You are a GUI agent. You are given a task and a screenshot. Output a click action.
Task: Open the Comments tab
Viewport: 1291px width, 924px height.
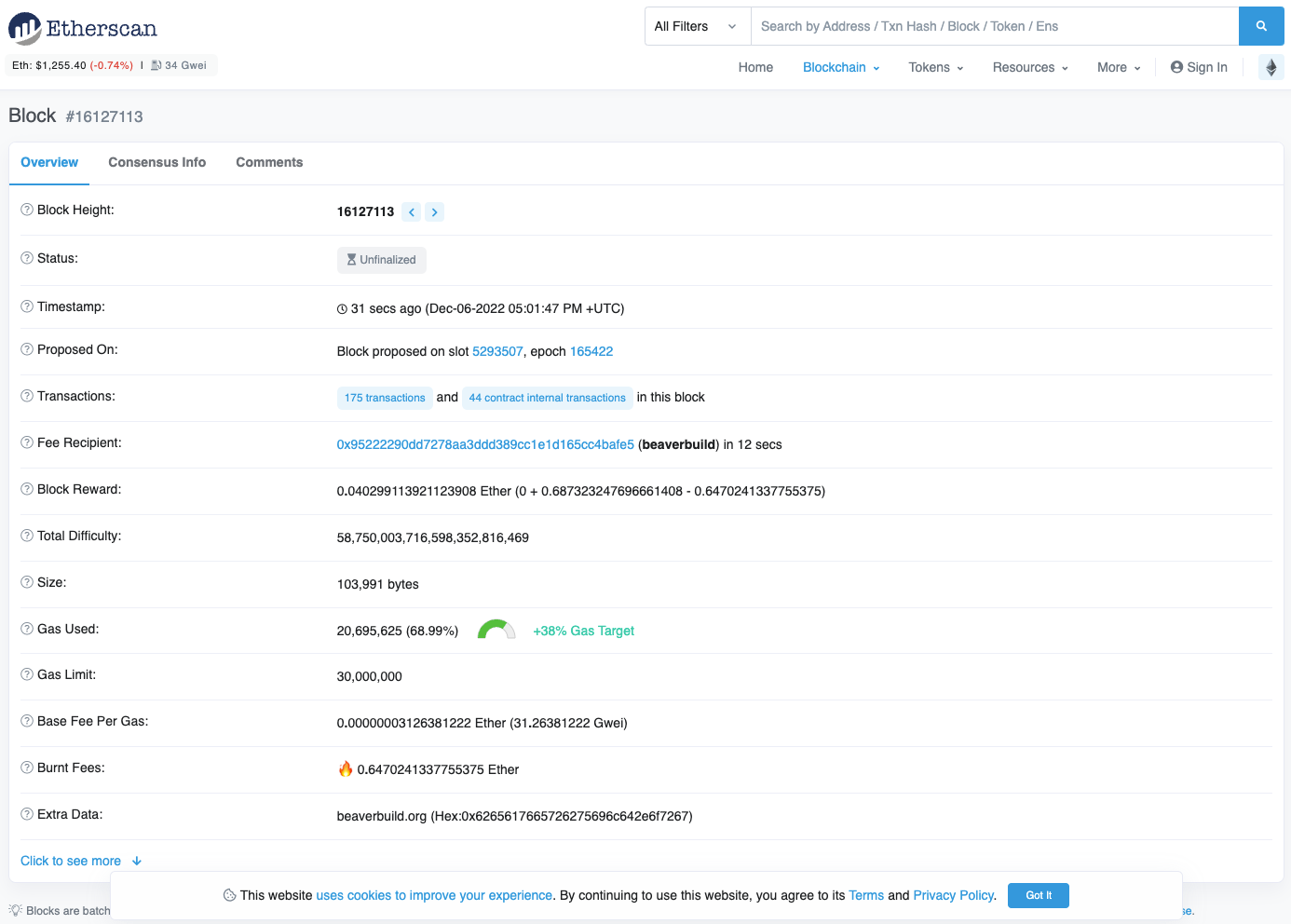[269, 162]
